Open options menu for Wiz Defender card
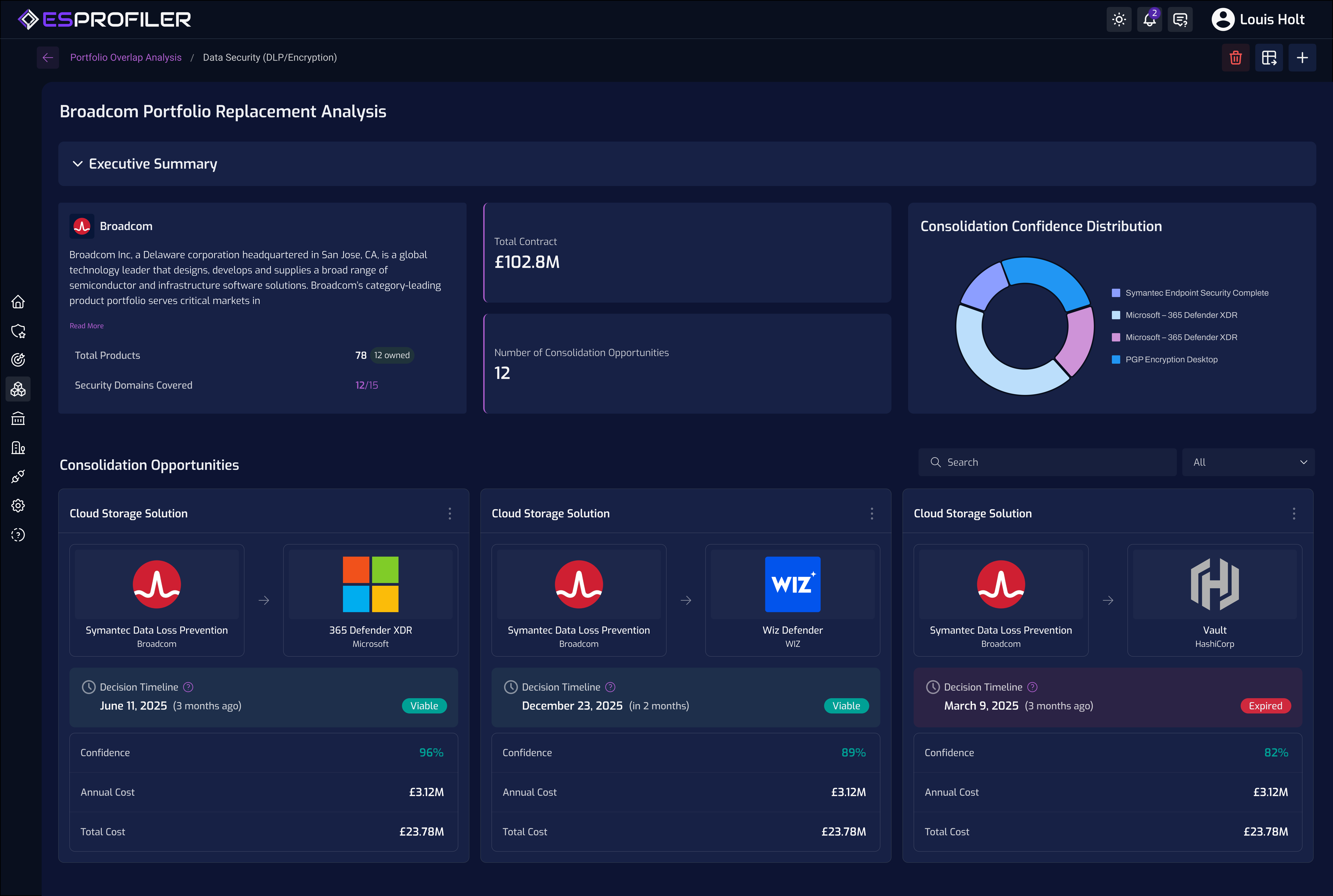The width and height of the screenshot is (1333, 896). point(872,514)
